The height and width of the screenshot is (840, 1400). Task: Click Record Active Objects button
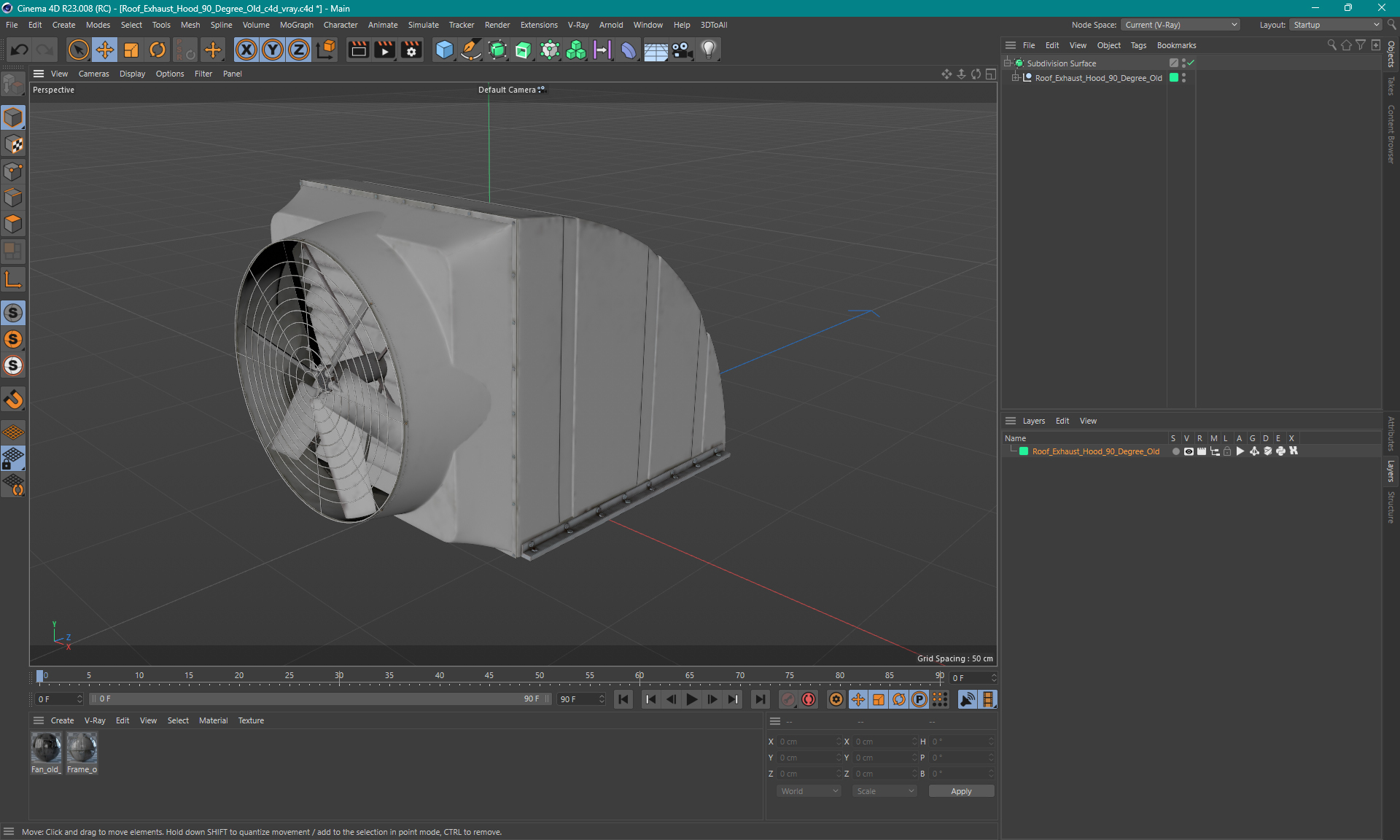click(x=788, y=699)
